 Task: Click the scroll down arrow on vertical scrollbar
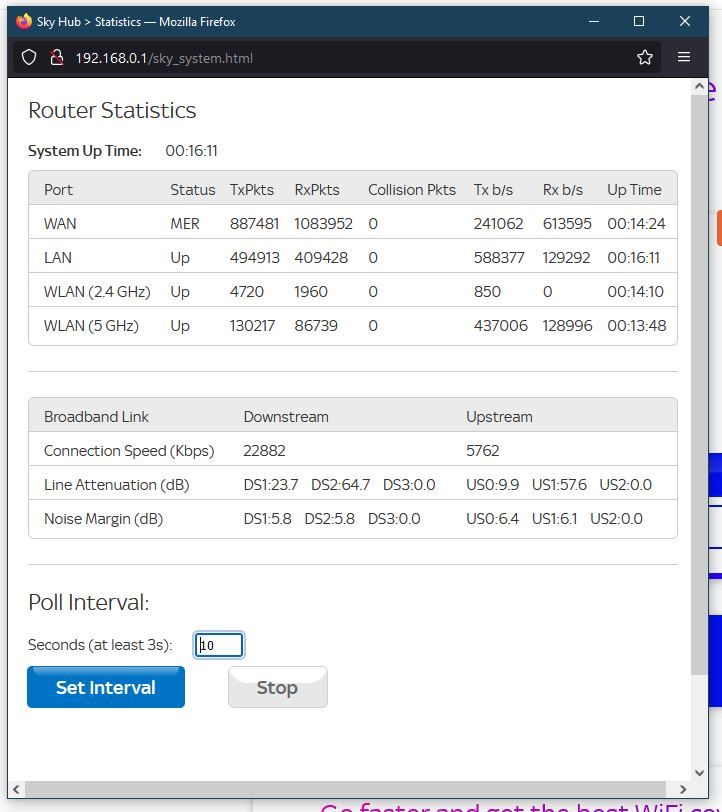(x=699, y=773)
